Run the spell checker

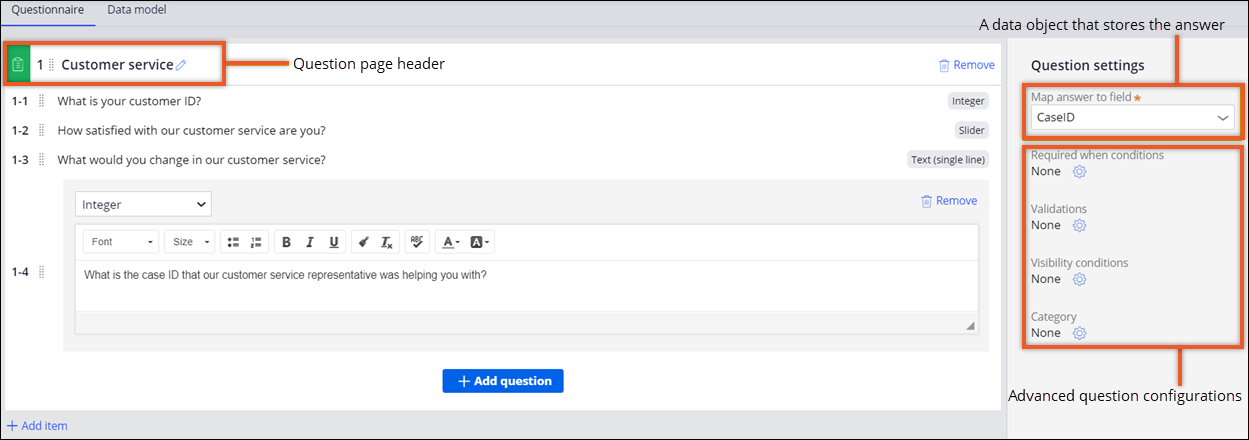click(x=417, y=242)
